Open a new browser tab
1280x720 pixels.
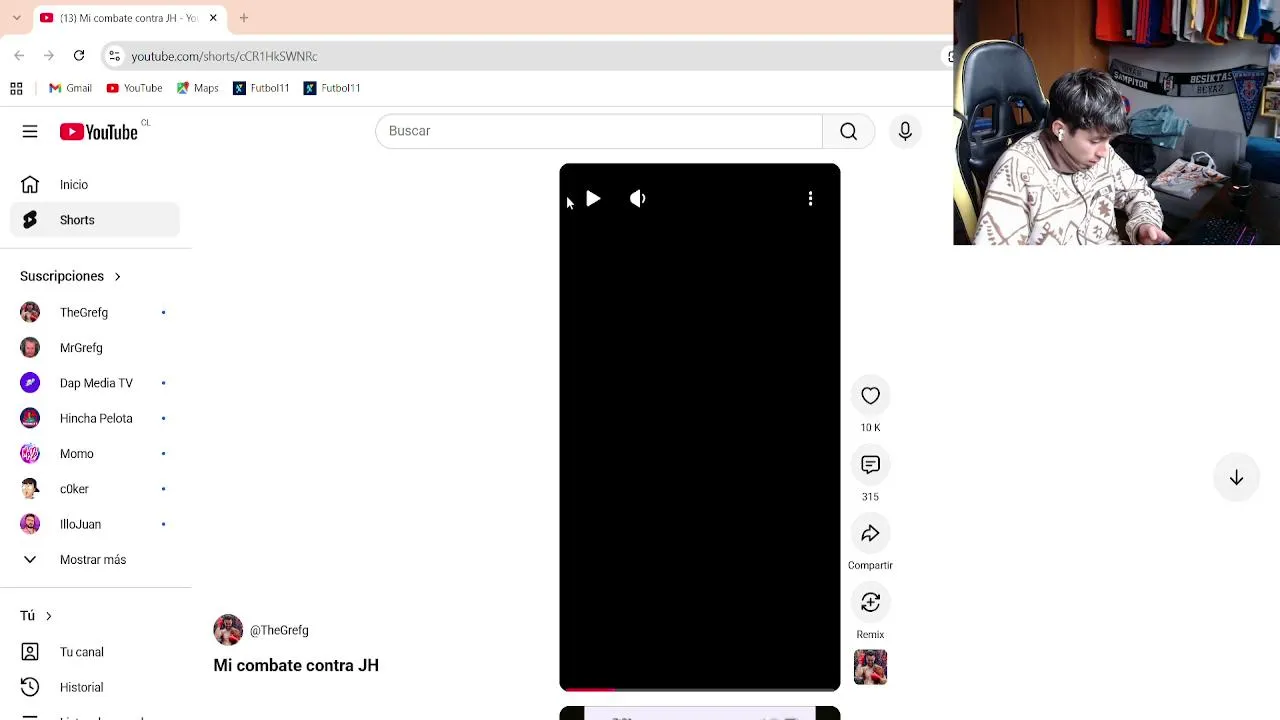coord(243,18)
